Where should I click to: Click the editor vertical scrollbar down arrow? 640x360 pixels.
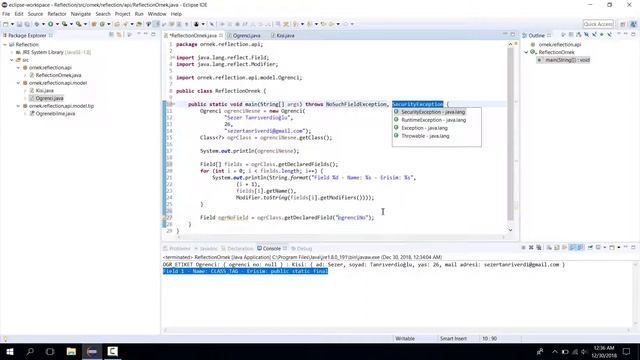510,230
